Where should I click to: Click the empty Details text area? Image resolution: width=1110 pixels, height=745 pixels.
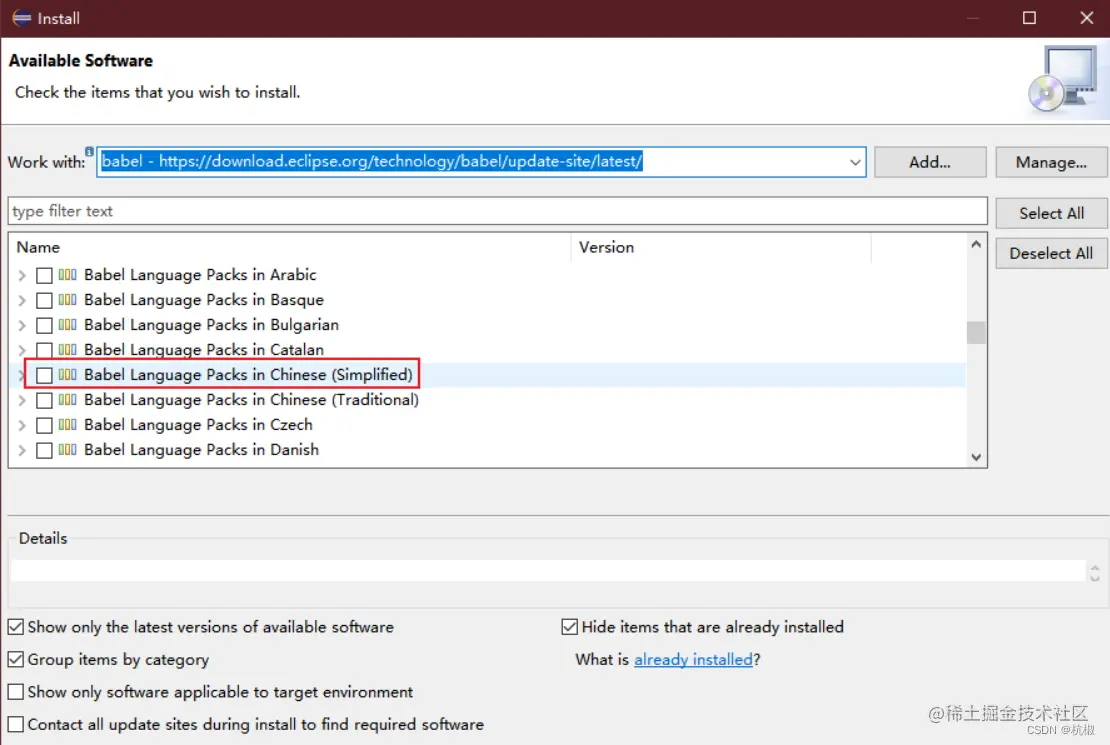click(548, 571)
